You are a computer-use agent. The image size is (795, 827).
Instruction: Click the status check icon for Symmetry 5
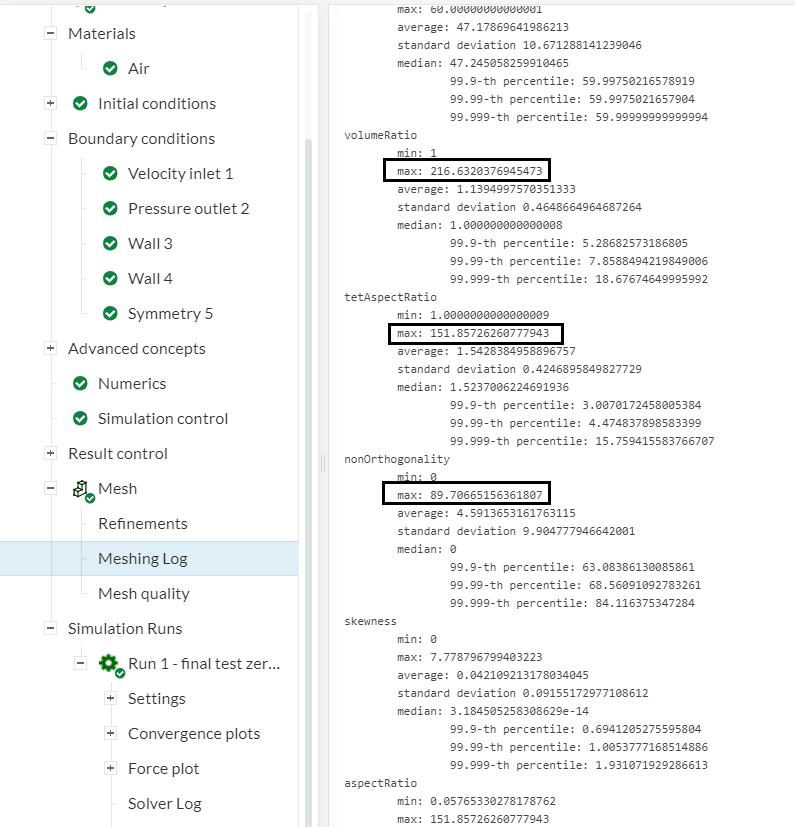click(110, 314)
